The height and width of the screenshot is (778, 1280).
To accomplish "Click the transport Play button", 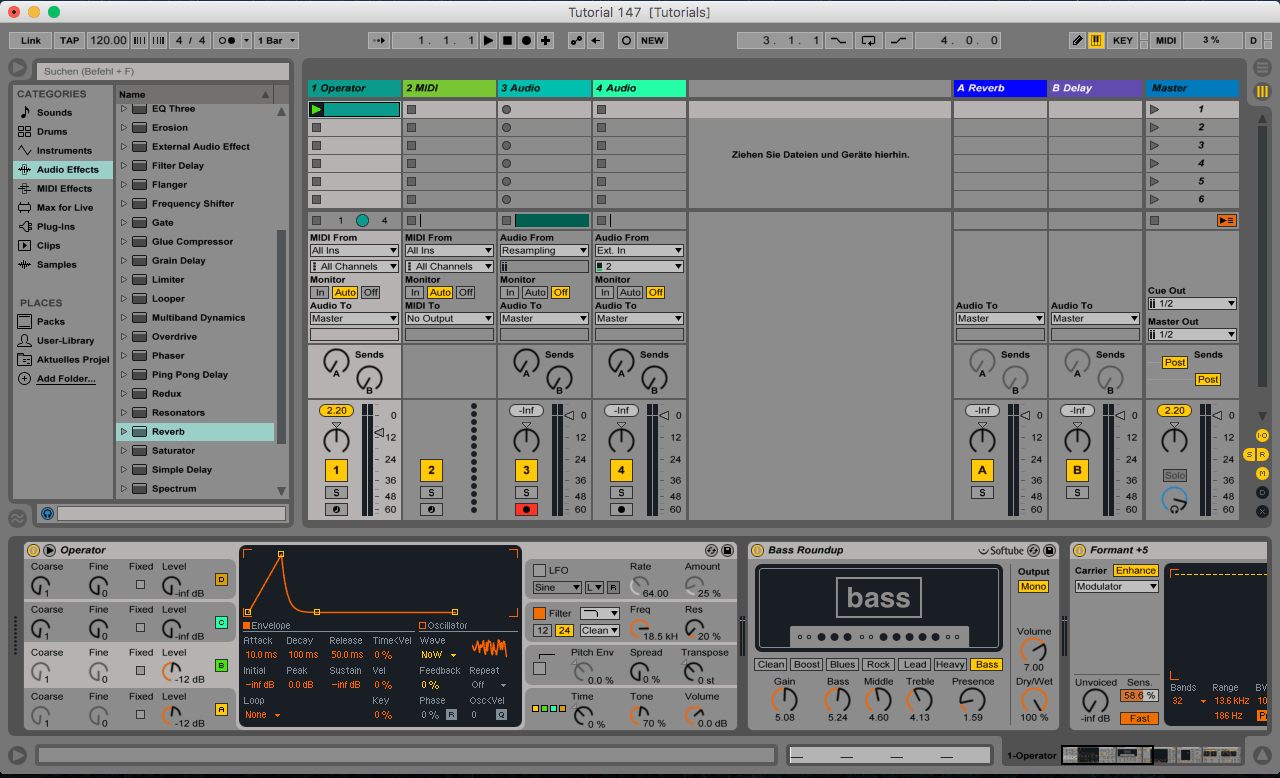I will pyautogui.click(x=488, y=40).
